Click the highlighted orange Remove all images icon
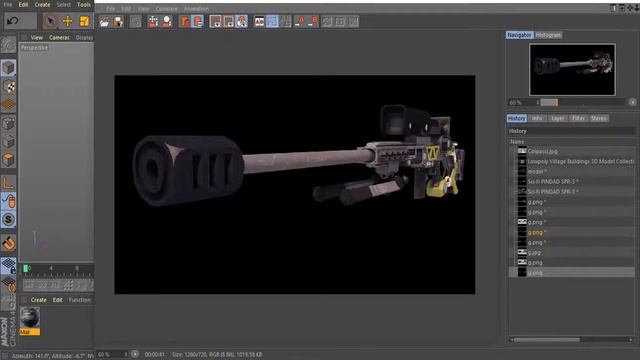Viewport: 640px width, 360px height. [198, 22]
